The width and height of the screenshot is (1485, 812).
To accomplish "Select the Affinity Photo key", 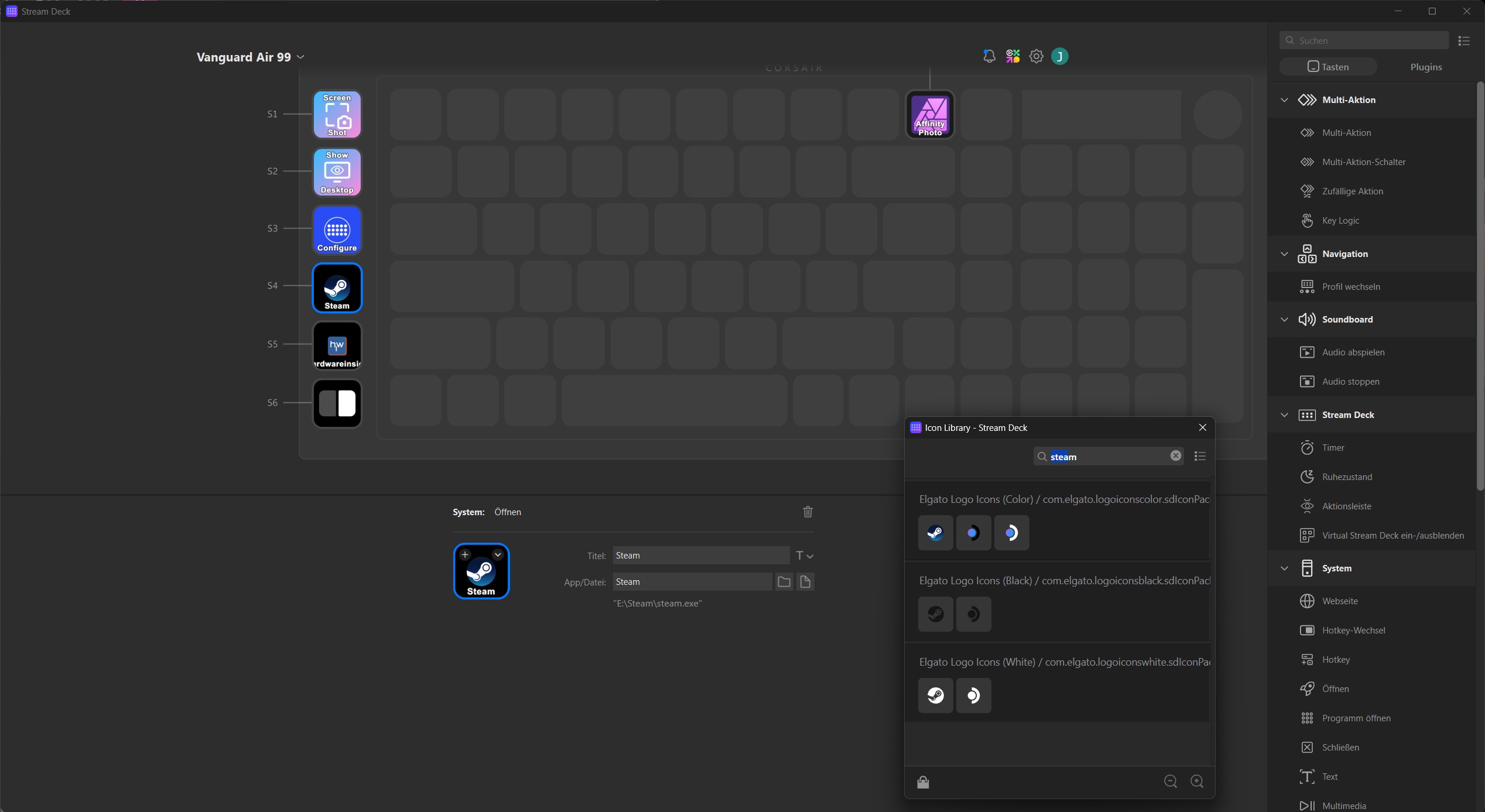I will coord(930,115).
